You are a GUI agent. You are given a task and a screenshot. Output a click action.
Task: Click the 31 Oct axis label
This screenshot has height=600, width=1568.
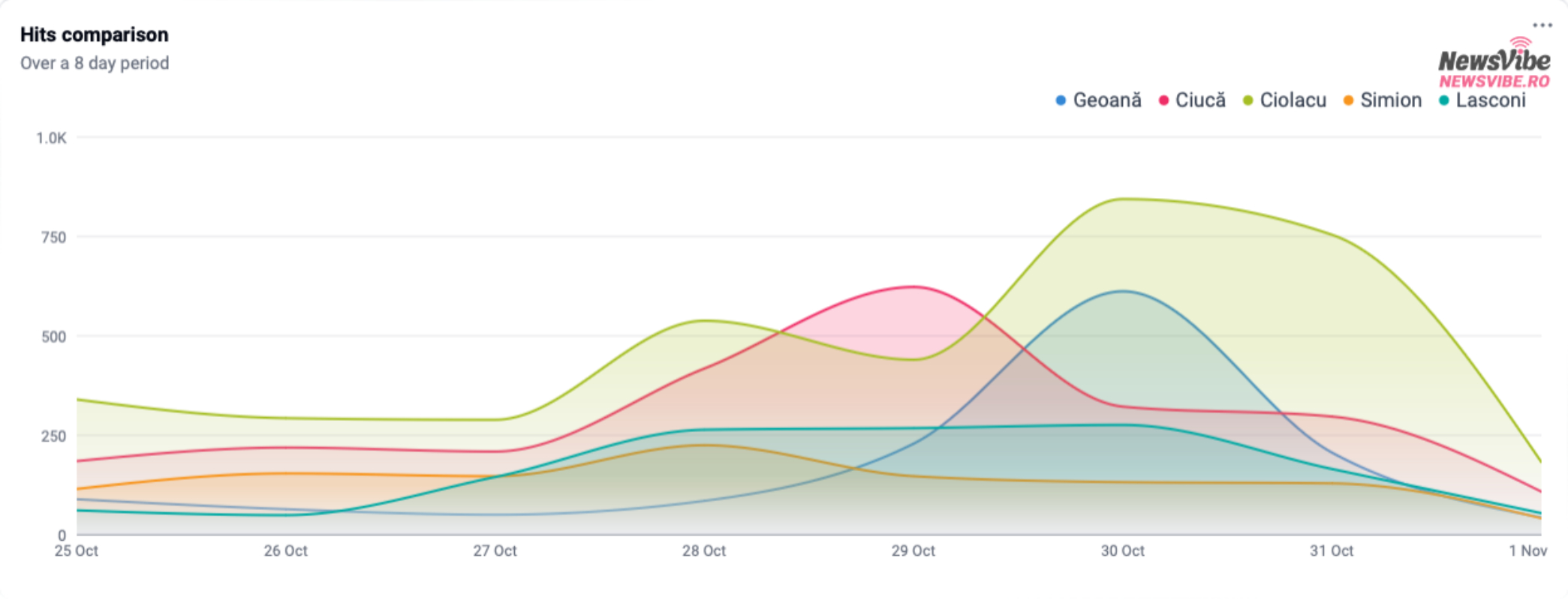point(1332,550)
